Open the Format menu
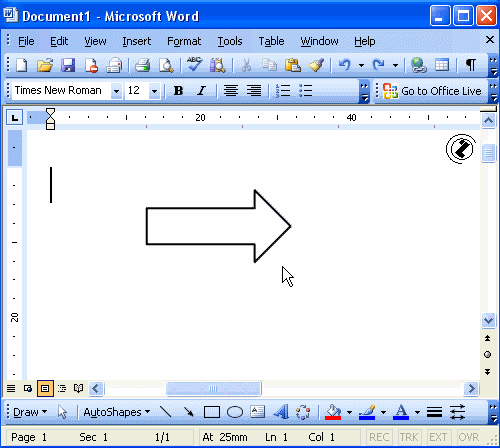 click(184, 41)
